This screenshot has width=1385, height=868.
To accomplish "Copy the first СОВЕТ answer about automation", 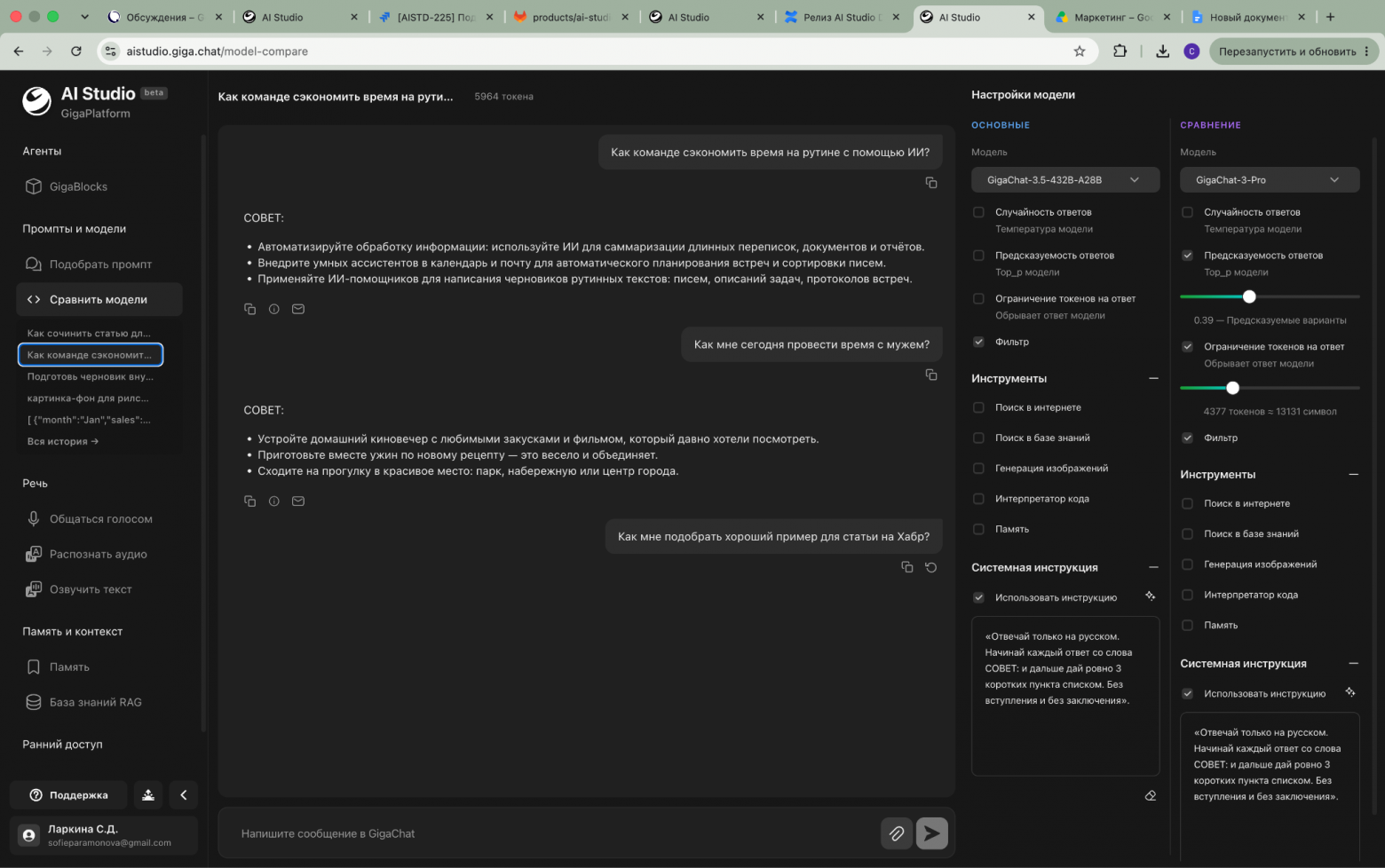I will point(250,309).
